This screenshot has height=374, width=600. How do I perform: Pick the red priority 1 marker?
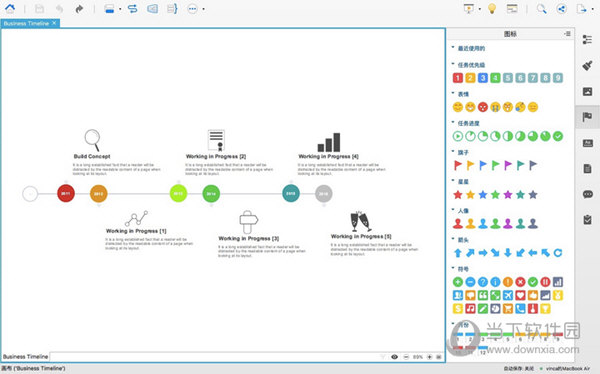pyautogui.click(x=458, y=78)
